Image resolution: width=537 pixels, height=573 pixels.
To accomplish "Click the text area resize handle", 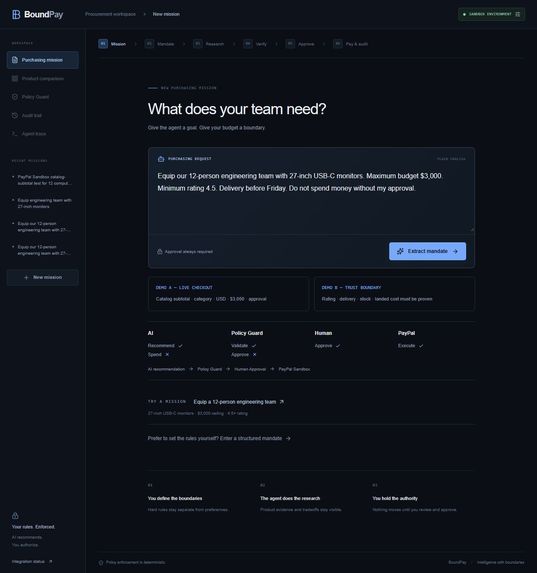I will [x=472, y=230].
